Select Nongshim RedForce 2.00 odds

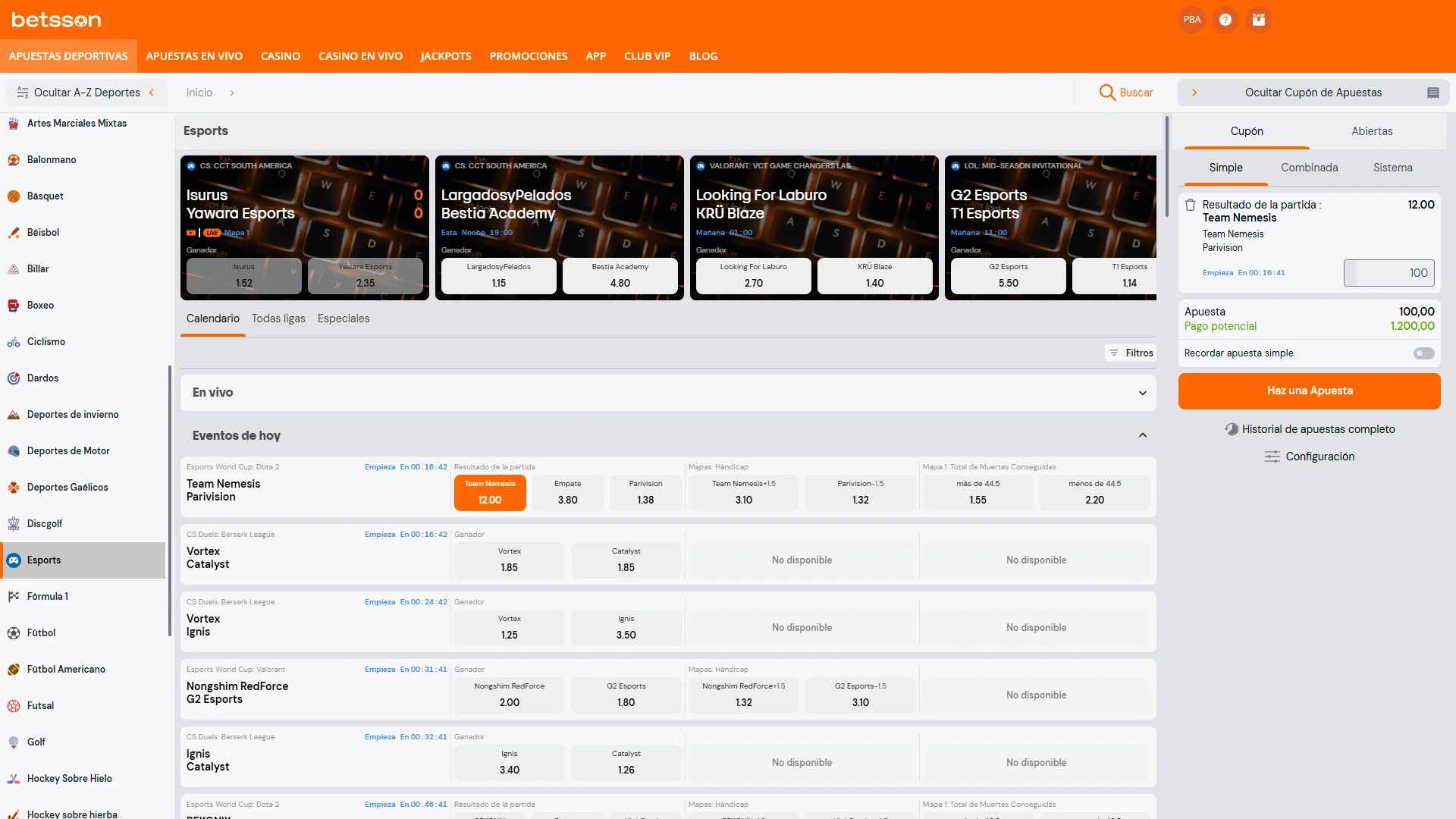pos(510,695)
